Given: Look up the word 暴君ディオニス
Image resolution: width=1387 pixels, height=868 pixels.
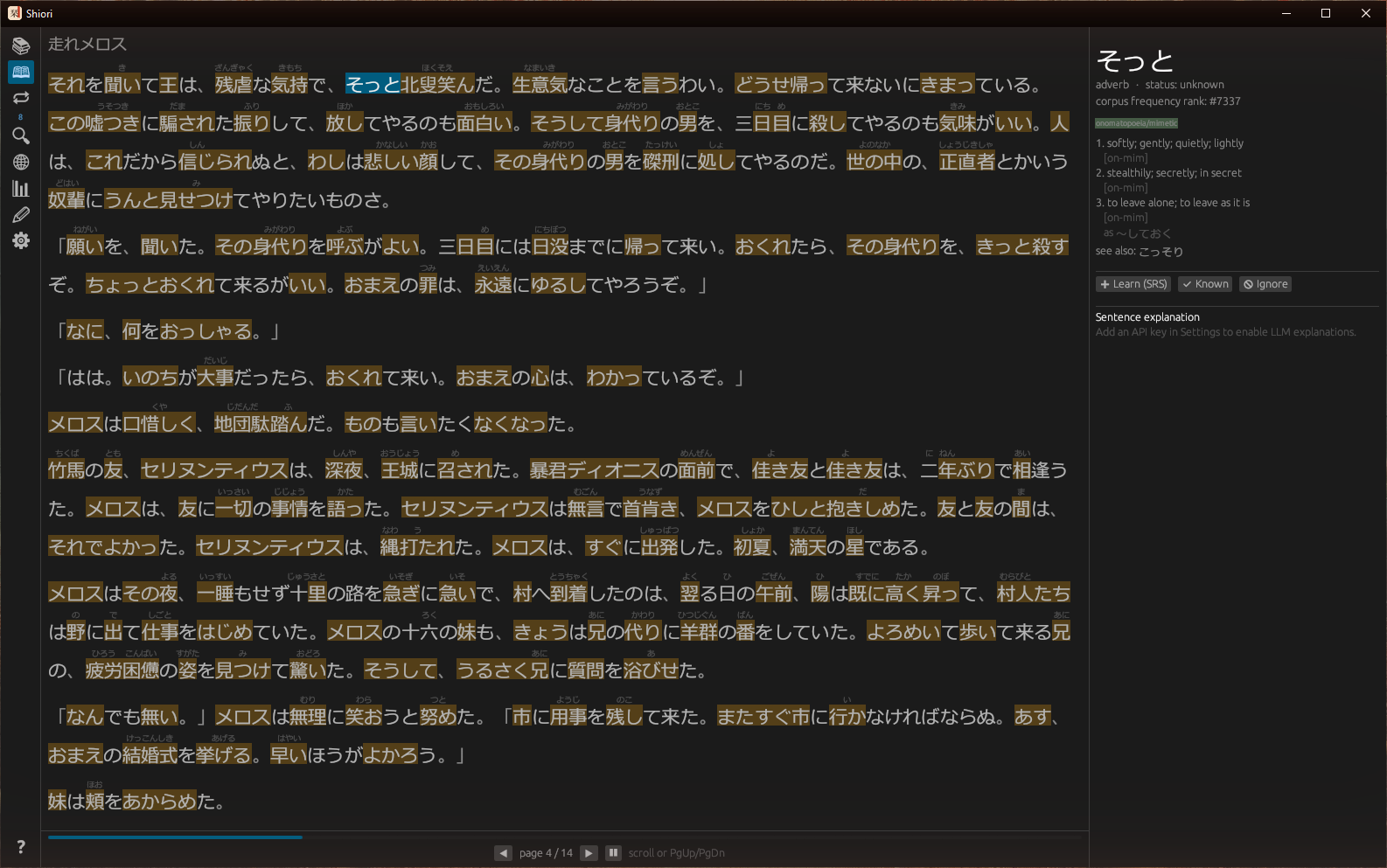Looking at the screenshot, I should pos(595,470).
